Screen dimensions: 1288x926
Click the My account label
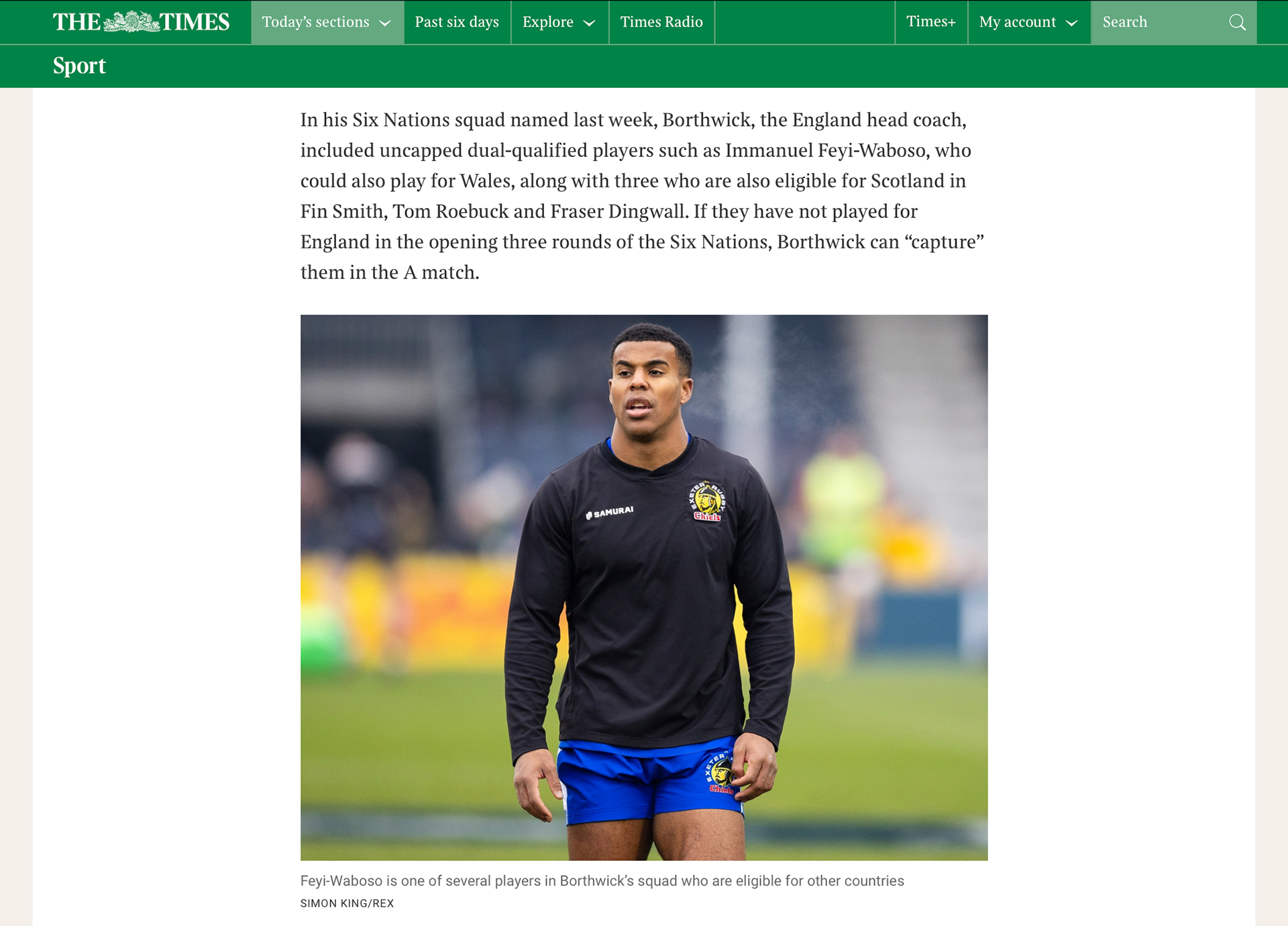click(1017, 22)
